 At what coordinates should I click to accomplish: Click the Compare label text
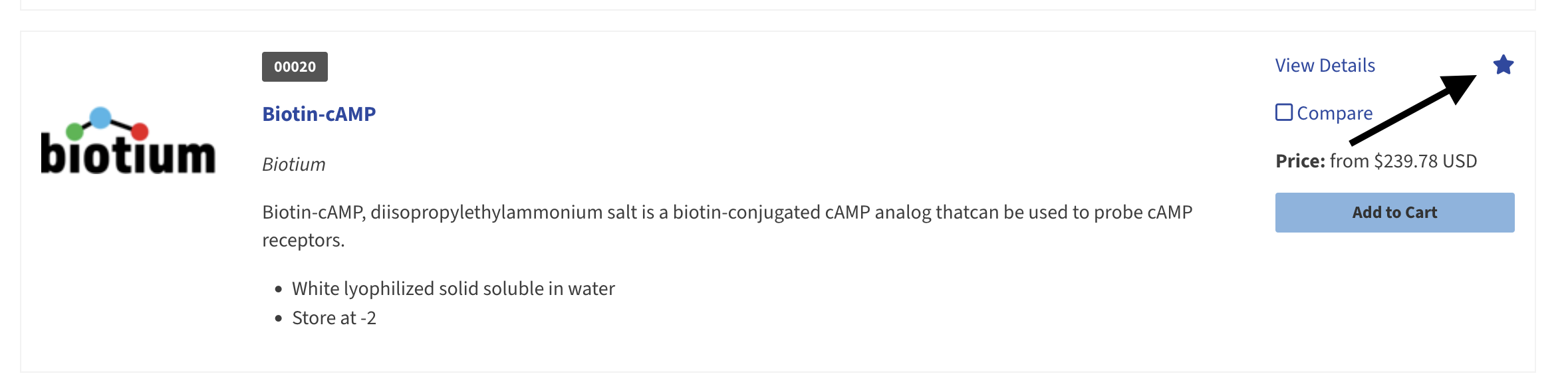tap(1335, 113)
